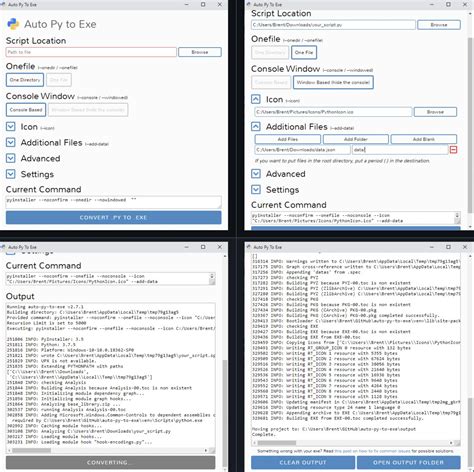Select One Directory in the top-left window

(x=25, y=80)
